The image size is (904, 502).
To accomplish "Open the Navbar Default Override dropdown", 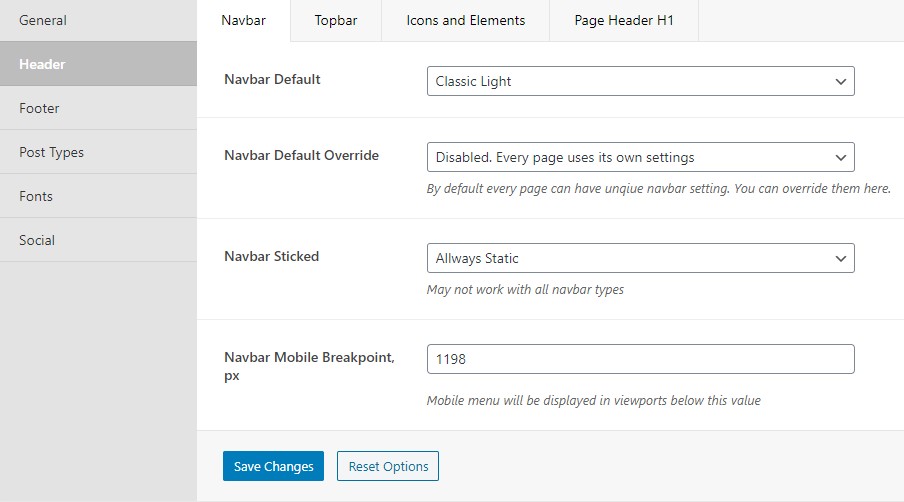I will [x=641, y=157].
